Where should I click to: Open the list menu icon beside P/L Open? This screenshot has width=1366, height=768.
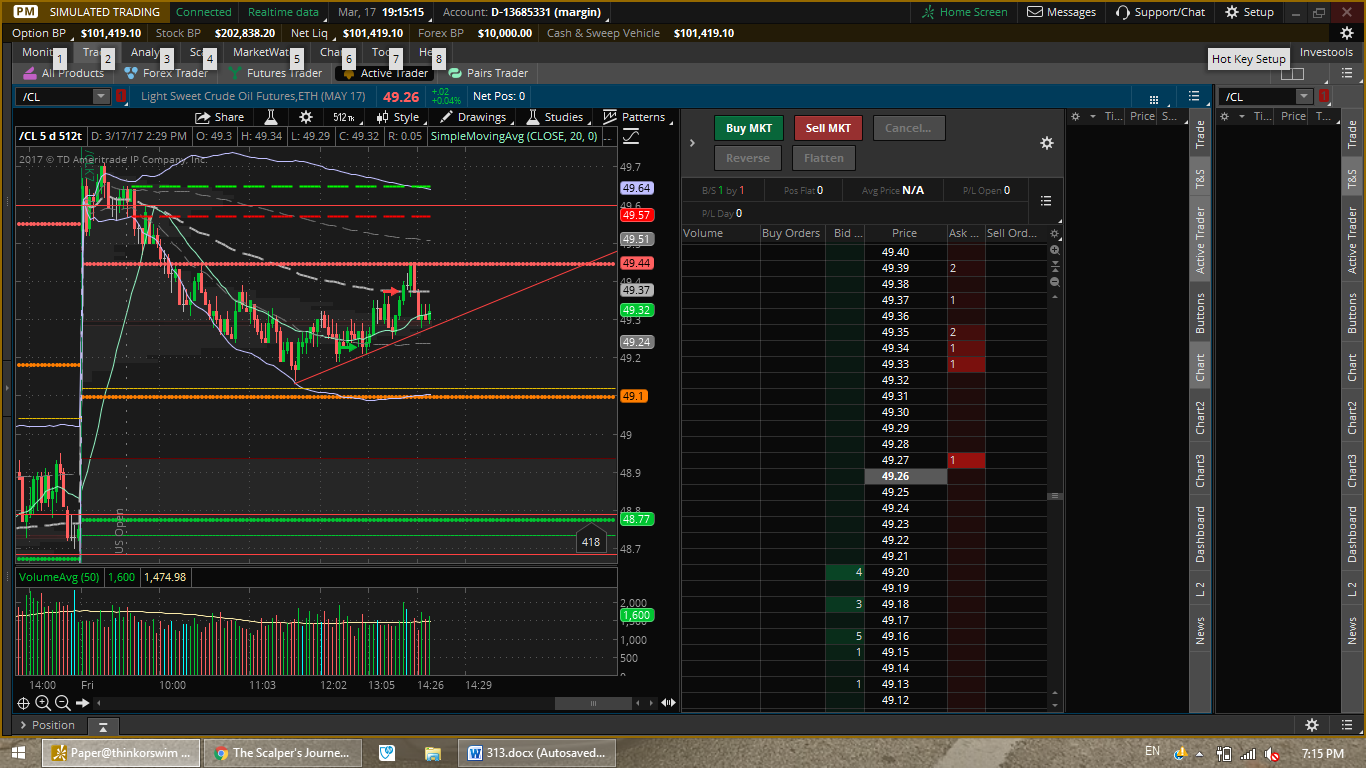[x=1047, y=201]
